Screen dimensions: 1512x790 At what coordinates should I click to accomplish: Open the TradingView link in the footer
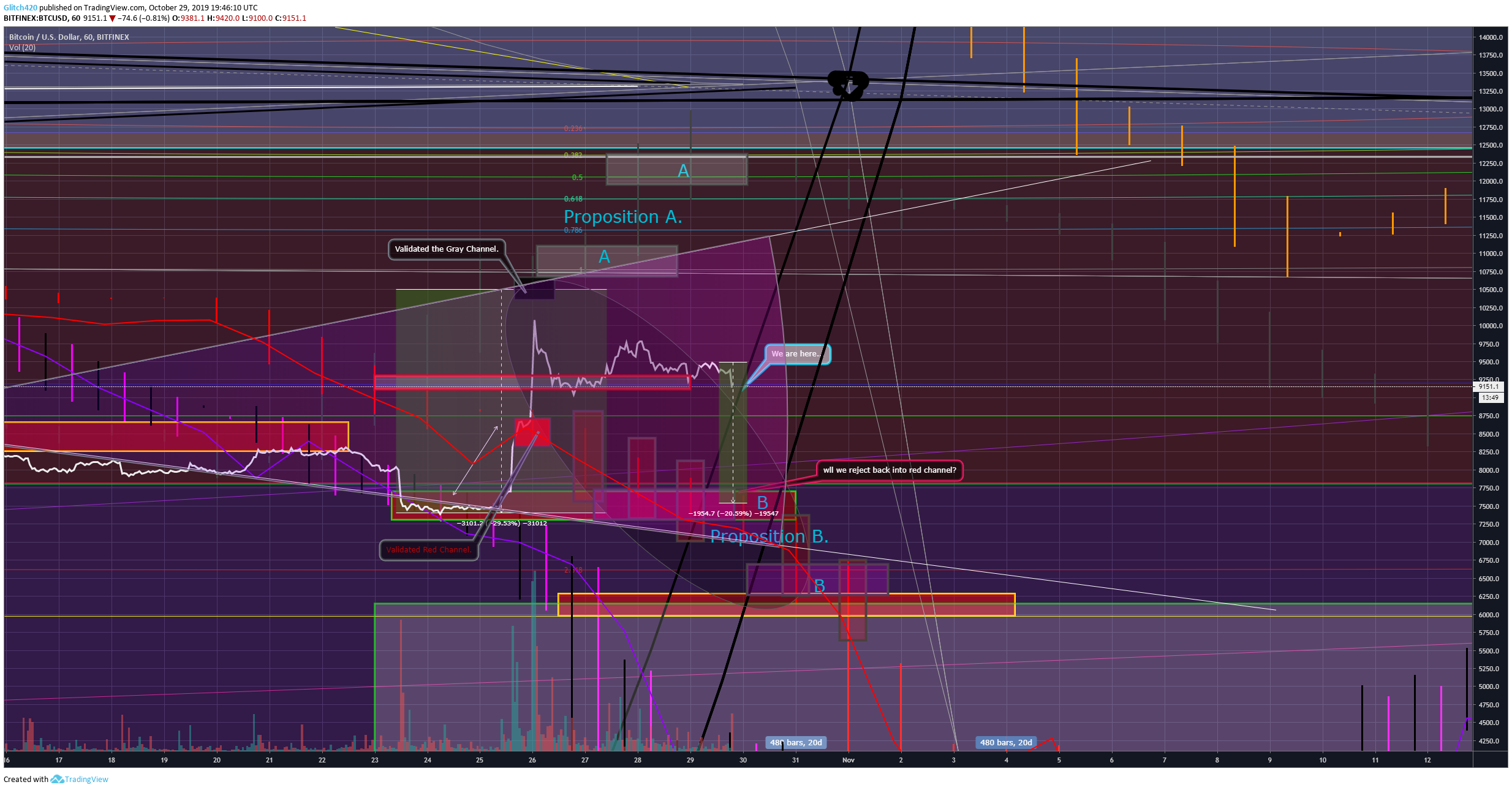click(86, 779)
